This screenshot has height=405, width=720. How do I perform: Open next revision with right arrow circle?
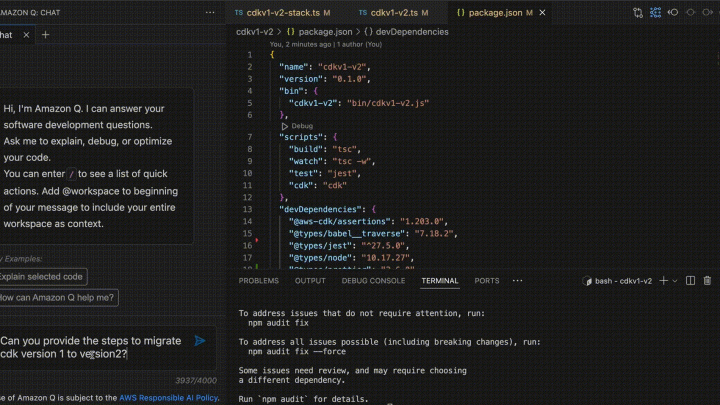[x=708, y=12]
